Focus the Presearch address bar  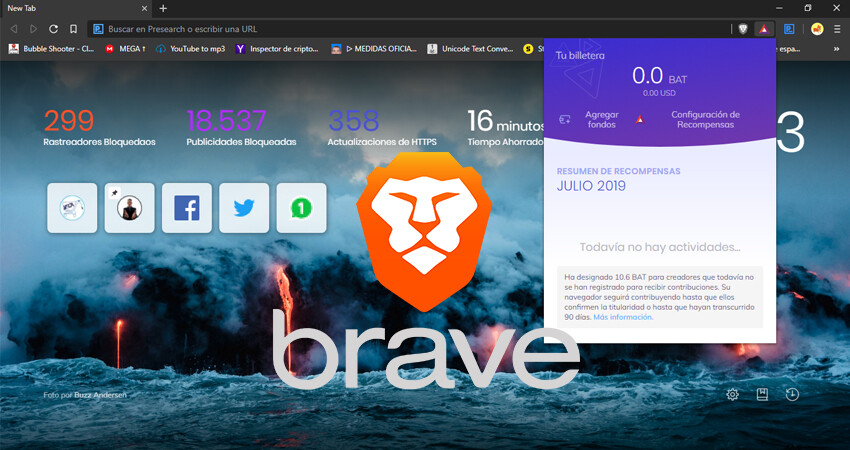(x=409, y=29)
